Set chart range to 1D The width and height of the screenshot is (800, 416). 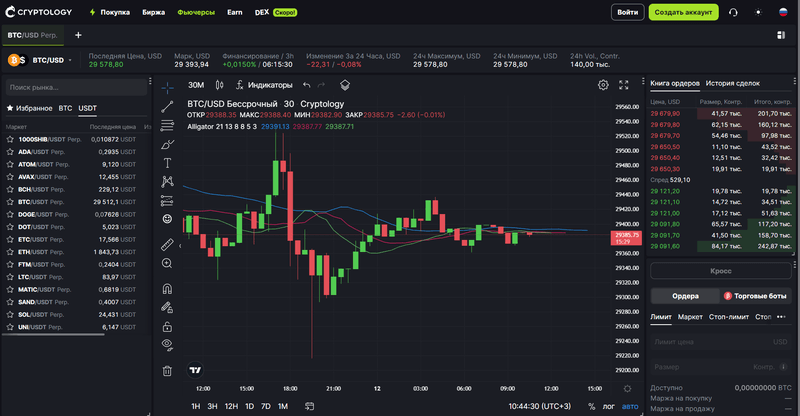[249, 406]
